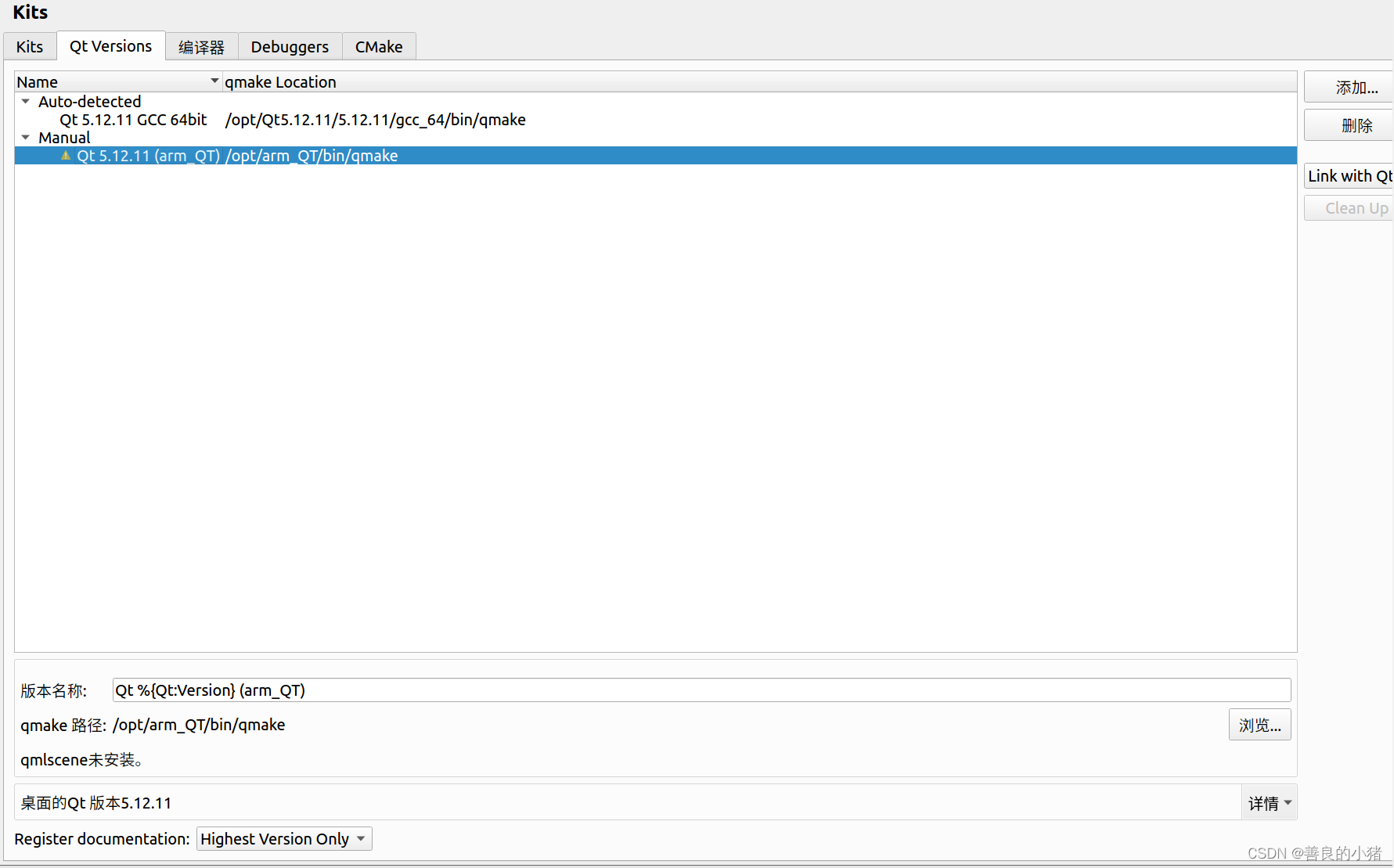Collapse the Auto-detected tree group
1394x868 pixels.
pyautogui.click(x=26, y=102)
